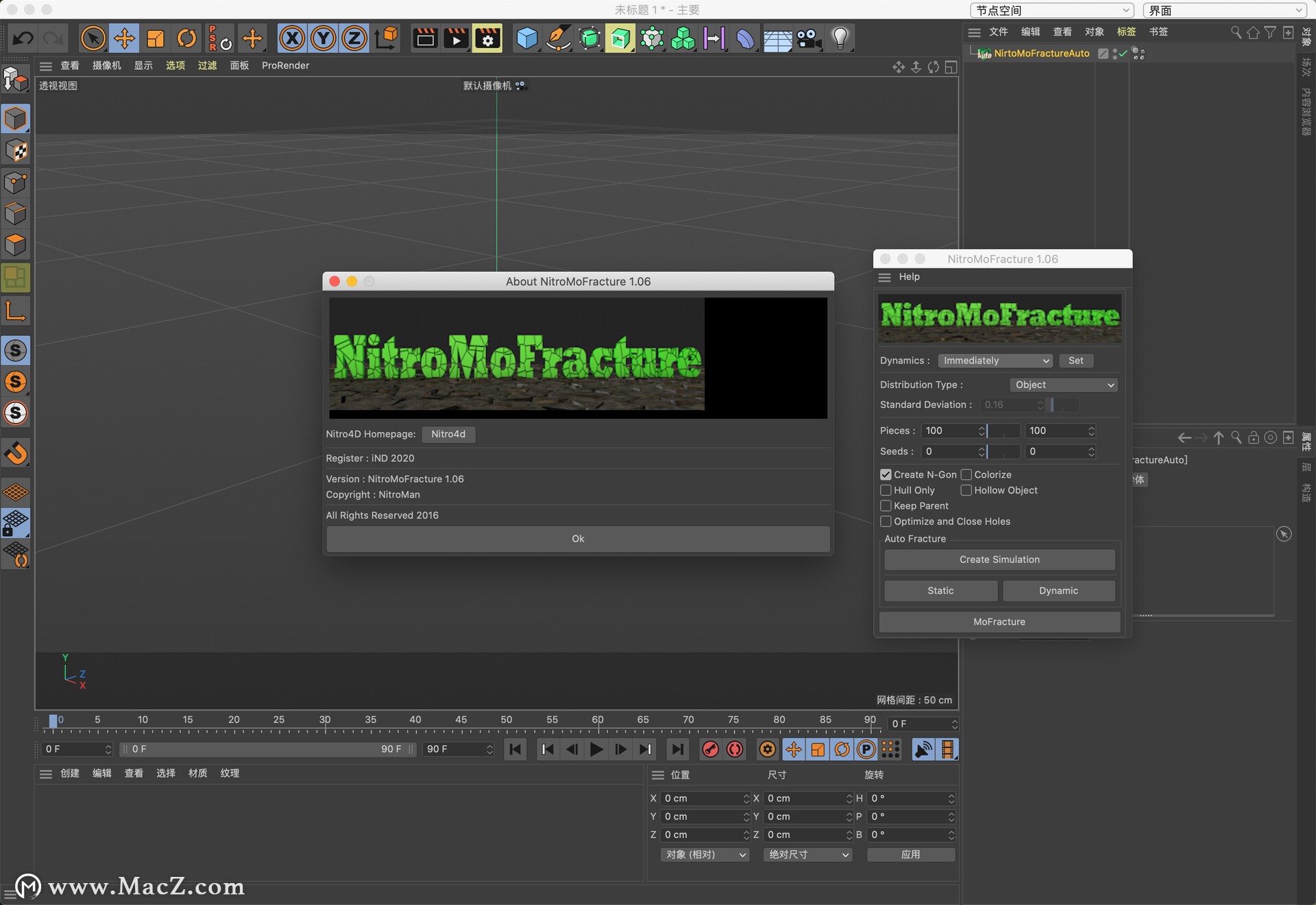Select the Rotate tool in top toolbar

point(186,38)
